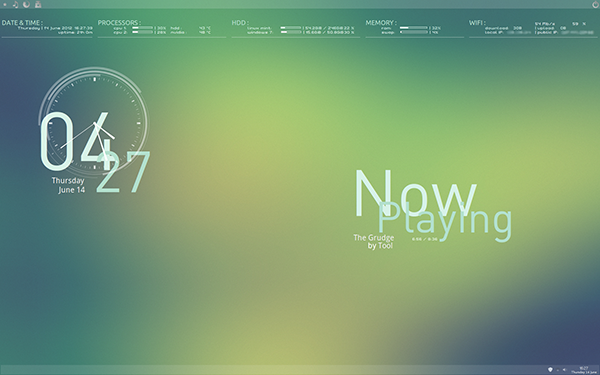Click the 'HDD :' header

click(x=240, y=23)
